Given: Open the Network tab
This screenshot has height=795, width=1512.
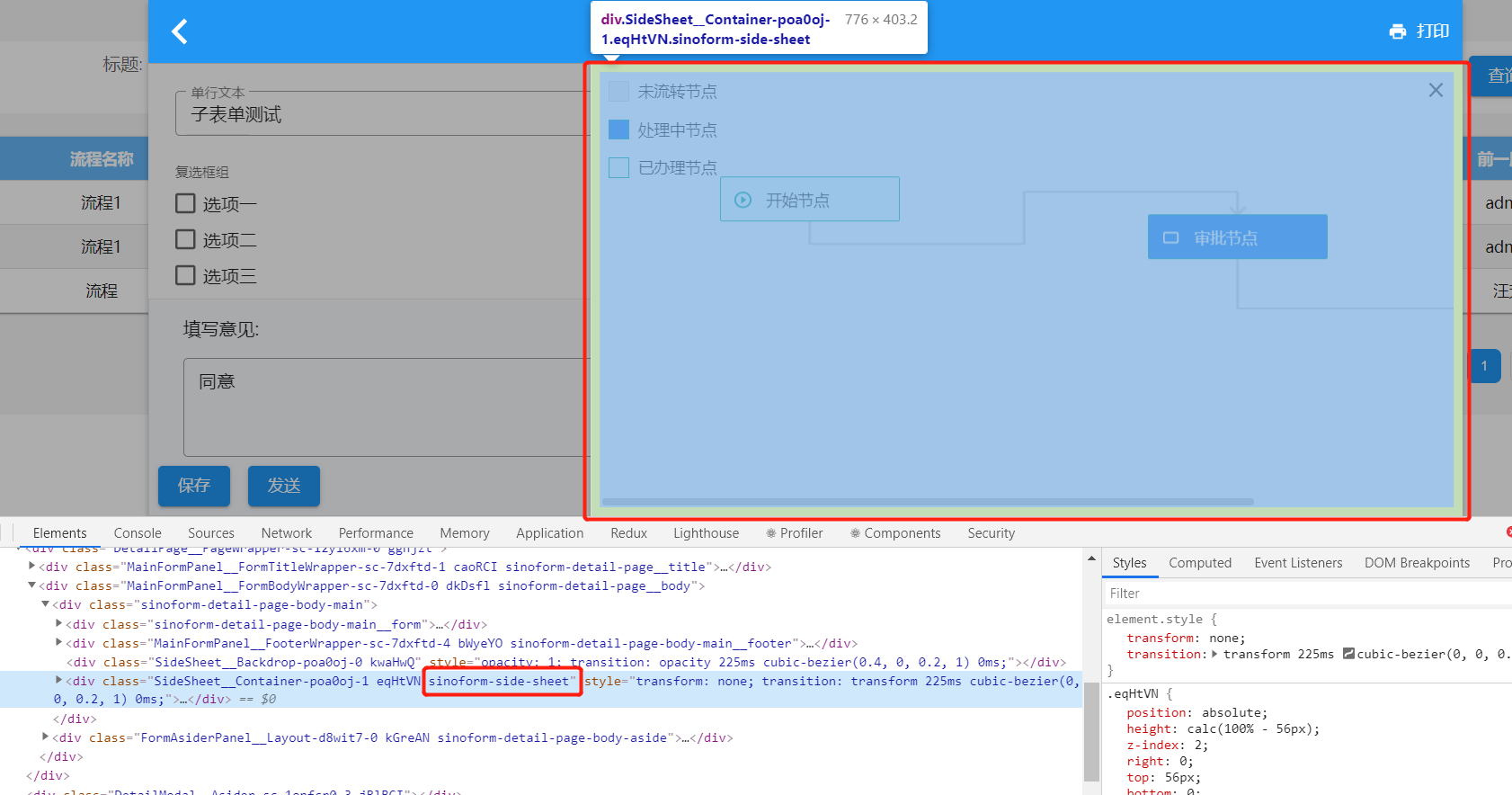Looking at the screenshot, I should (x=287, y=533).
